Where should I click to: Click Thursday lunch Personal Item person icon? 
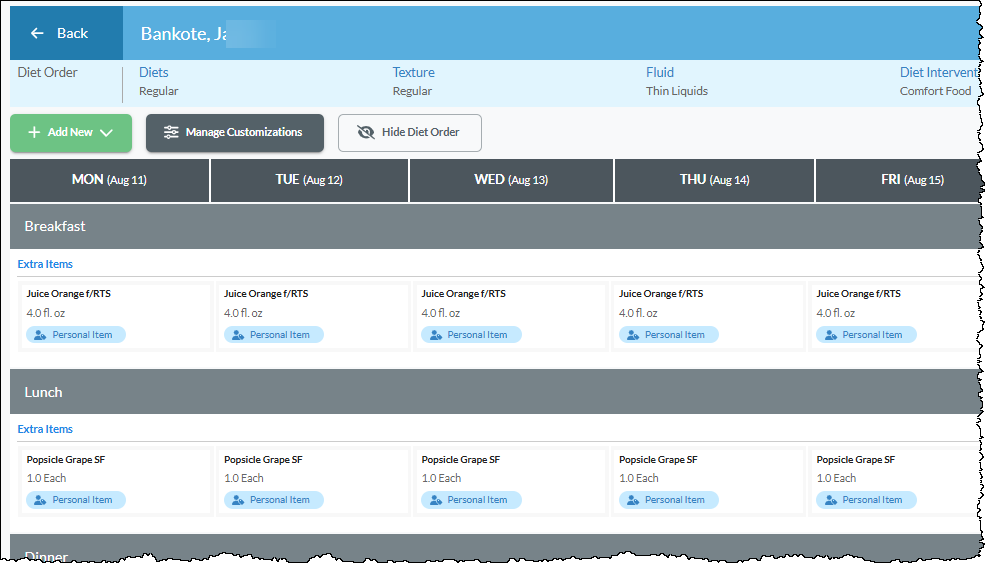pyautogui.click(x=633, y=500)
